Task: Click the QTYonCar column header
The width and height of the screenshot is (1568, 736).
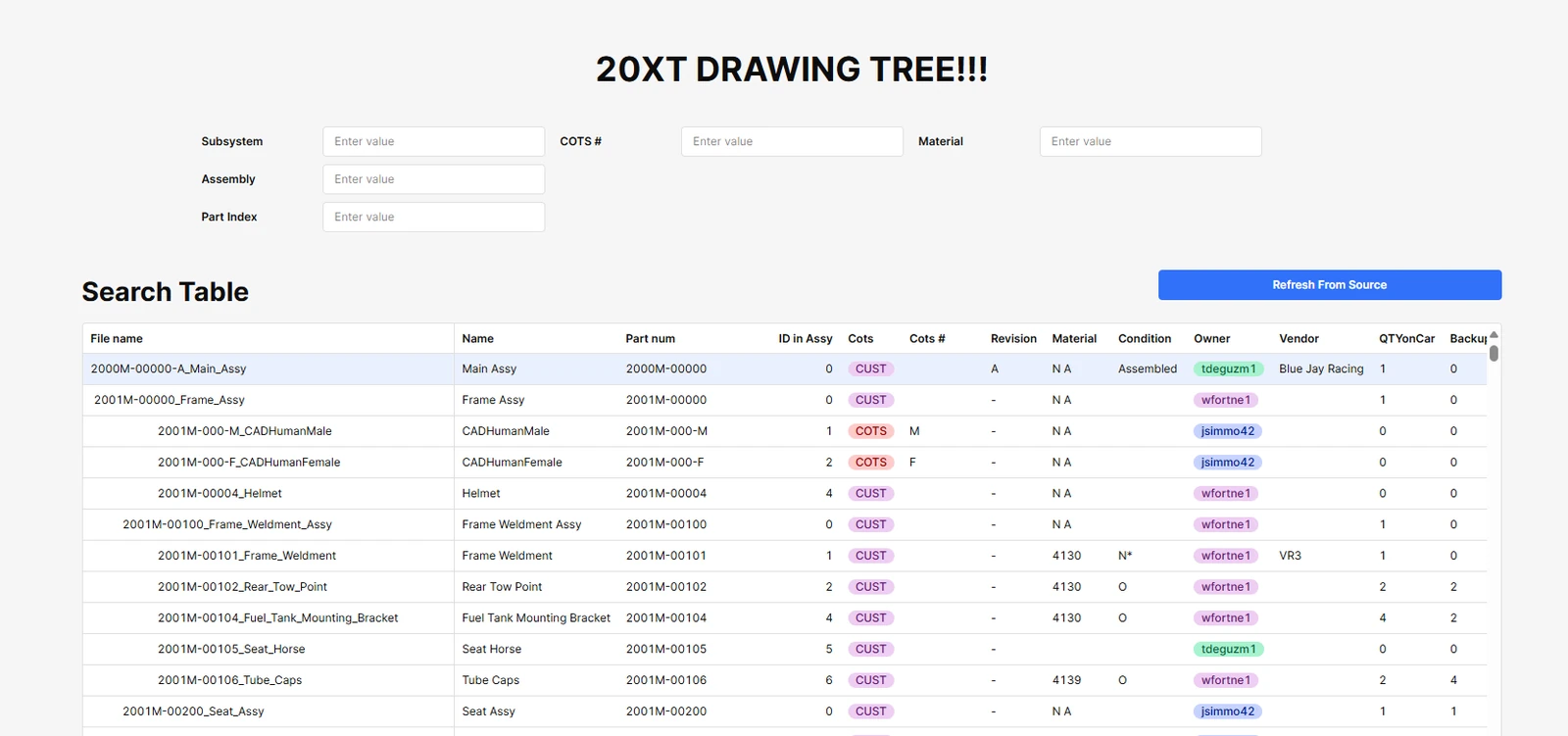Action: (1406, 339)
